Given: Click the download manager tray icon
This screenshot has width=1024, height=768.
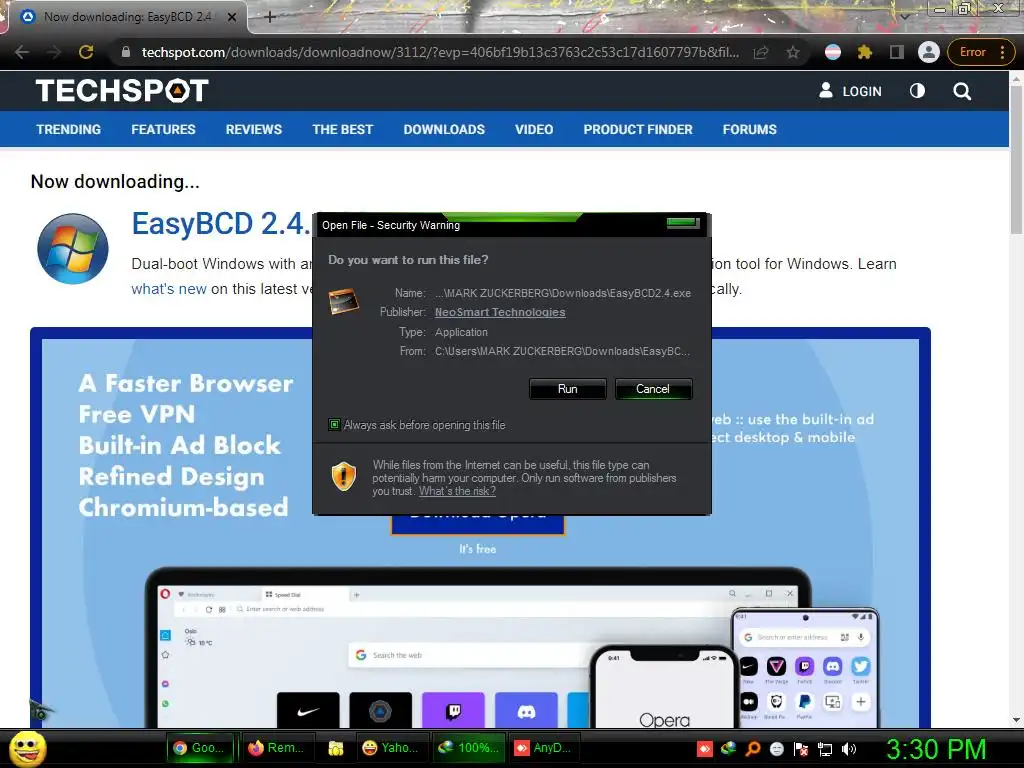Looking at the screenshot, I should point(728,749).
